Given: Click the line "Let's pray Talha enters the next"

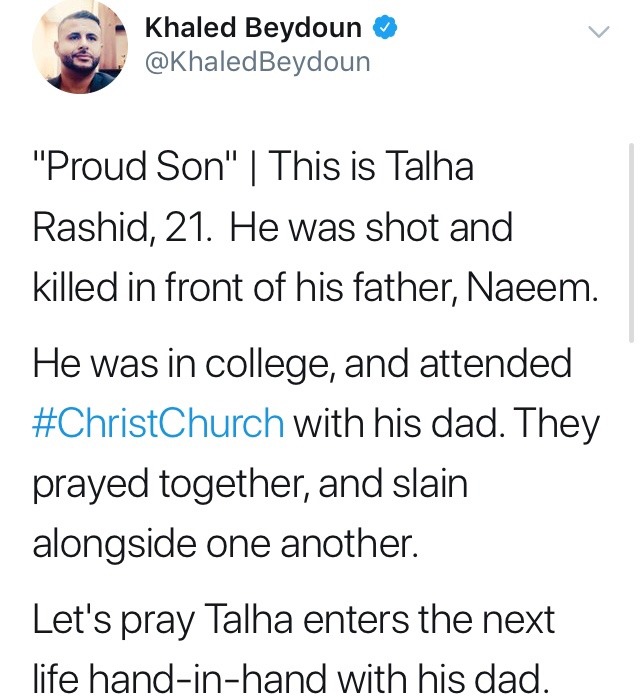Looking at the screenshot, I should pyautogui.click(x=294, y=620).
